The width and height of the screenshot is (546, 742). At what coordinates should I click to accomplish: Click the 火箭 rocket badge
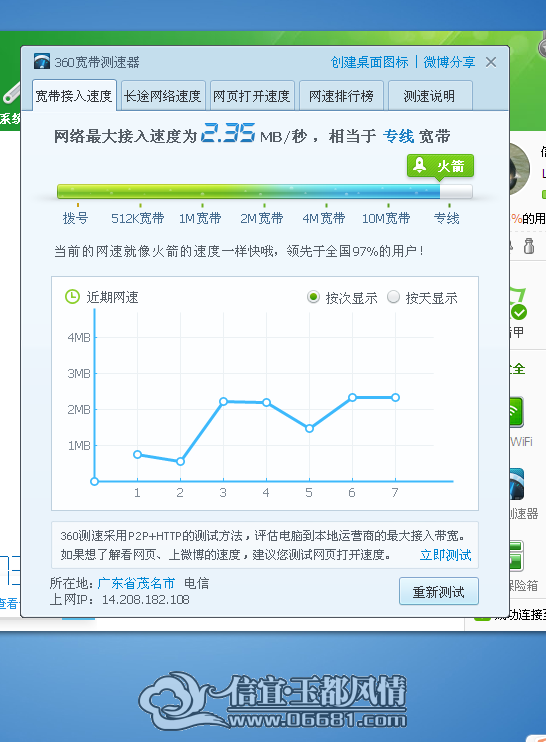point(440,167)
